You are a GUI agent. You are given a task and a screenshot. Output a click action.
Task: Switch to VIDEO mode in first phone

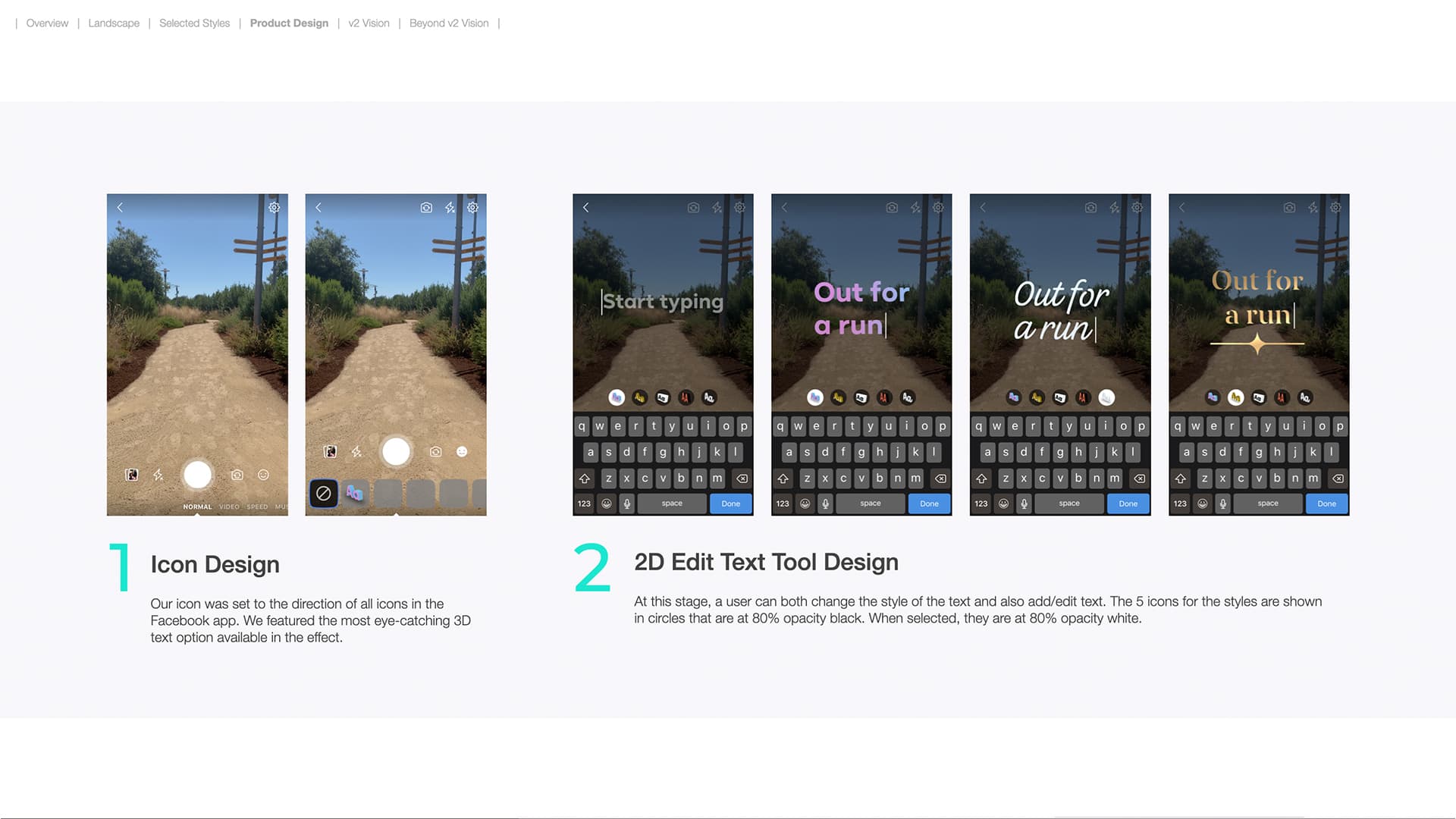tap(229, 507)
